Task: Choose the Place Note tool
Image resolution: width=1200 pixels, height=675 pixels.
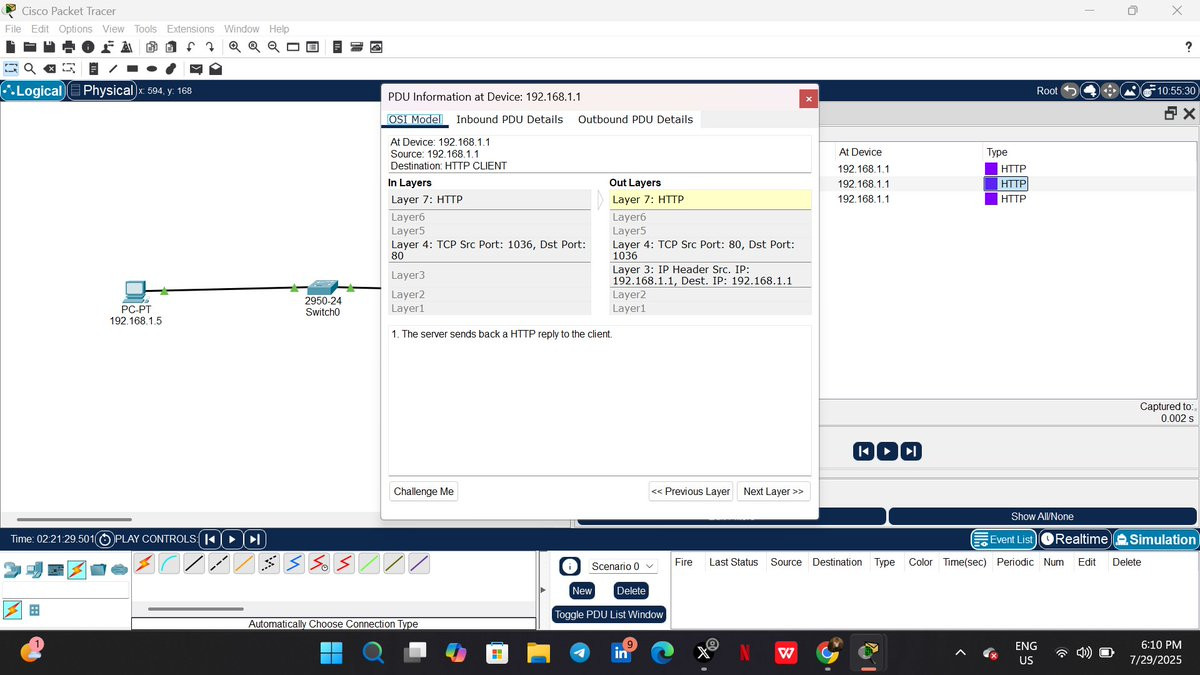Action: coord(93,69)
